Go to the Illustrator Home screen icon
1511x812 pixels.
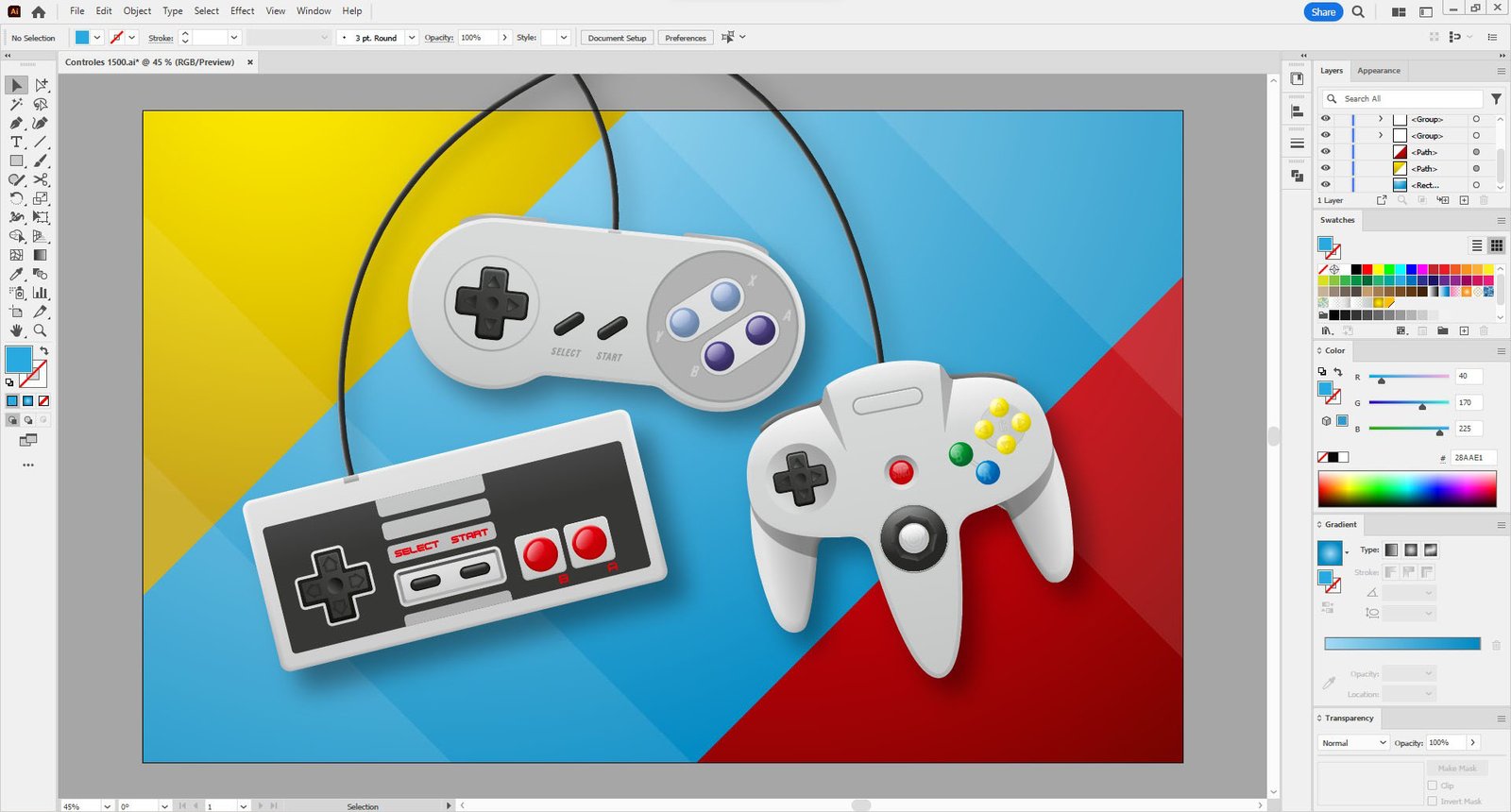coord(39,11)
